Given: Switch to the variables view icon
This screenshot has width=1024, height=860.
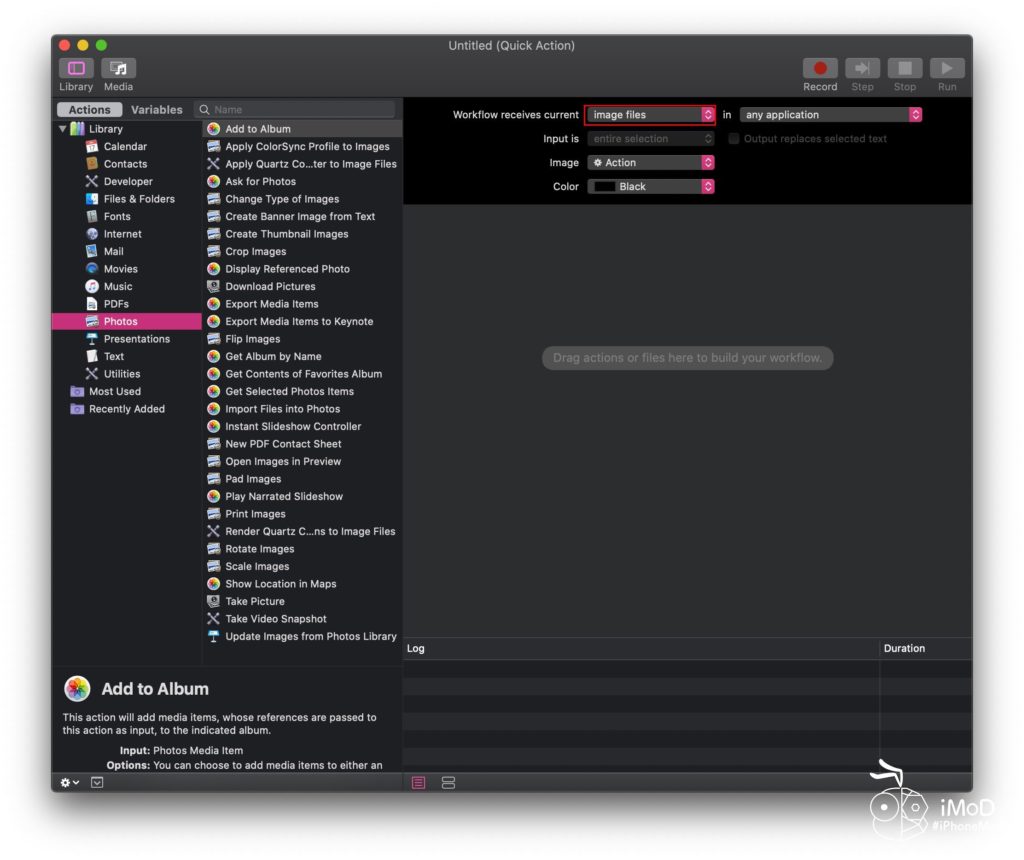Looking at the screenshot, I should coord(448,782).
